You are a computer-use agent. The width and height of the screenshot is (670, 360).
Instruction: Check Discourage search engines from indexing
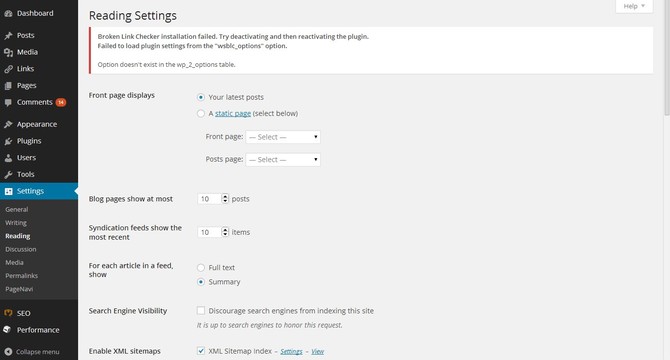coord(201,310)
